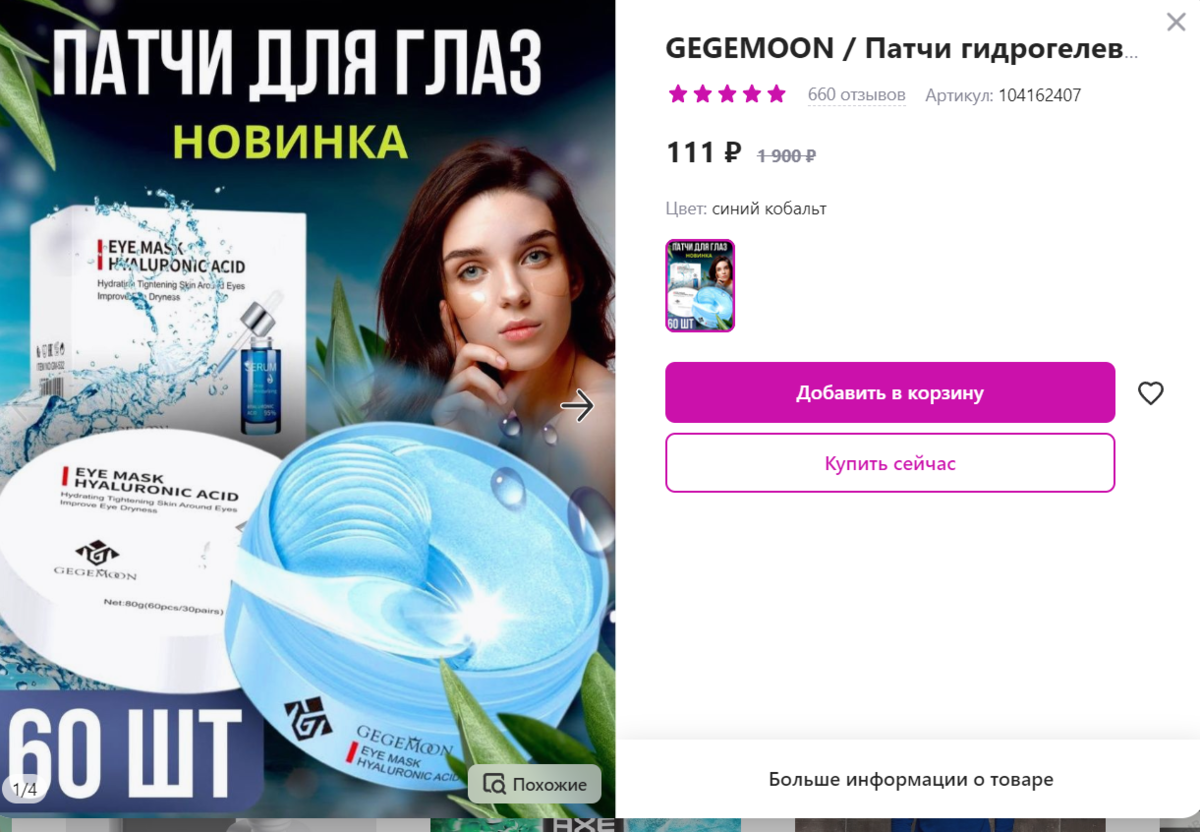Select the синий кобальт color thumbnail
The width and height of the screenshot is (1200, 832).
pos(700,286)
